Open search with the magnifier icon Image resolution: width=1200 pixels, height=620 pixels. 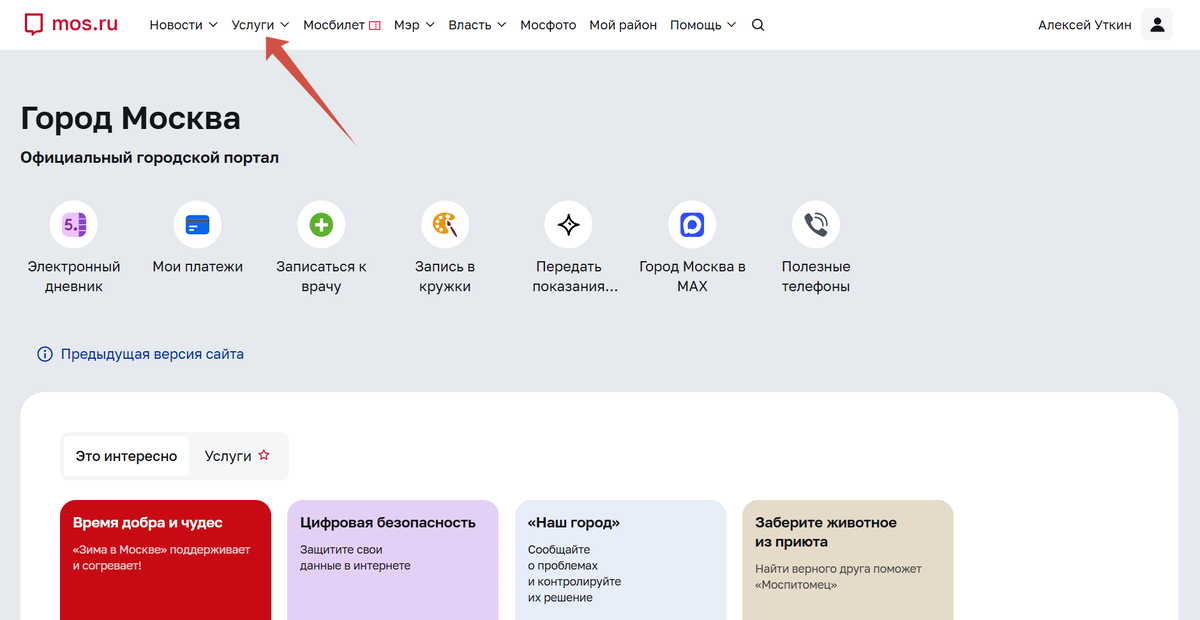[x=757, y=24]
